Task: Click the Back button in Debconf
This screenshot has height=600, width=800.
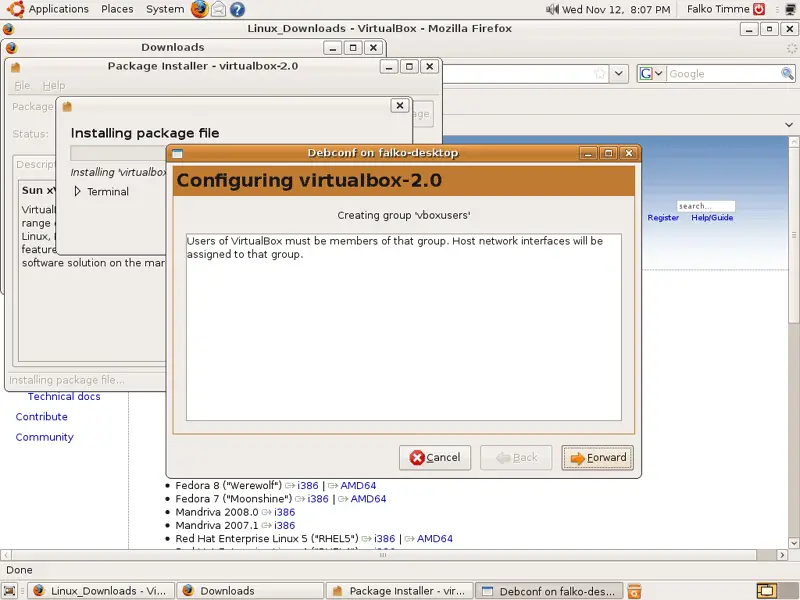Action: coord(516,458)
